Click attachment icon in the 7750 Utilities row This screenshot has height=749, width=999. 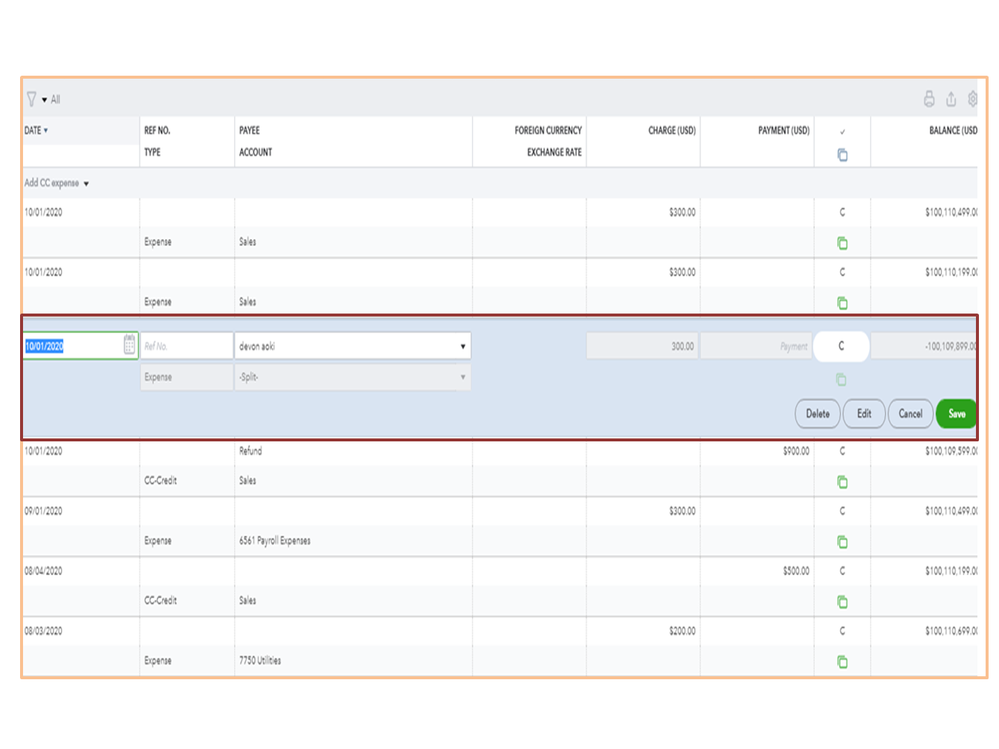[x=842, y=662]
